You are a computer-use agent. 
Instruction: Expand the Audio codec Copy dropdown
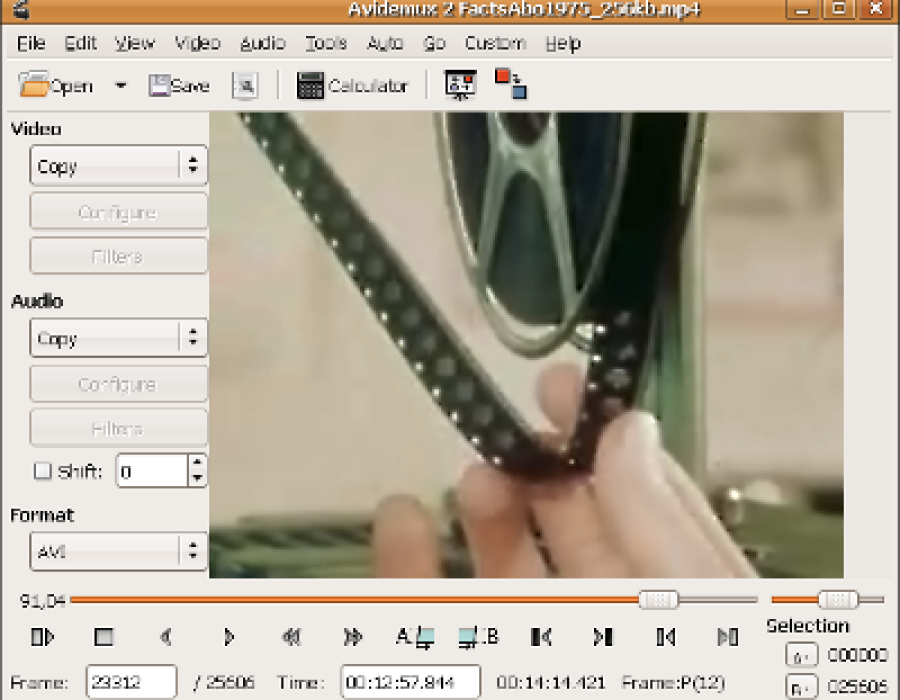pyautogui.click(x=118, y=337)
